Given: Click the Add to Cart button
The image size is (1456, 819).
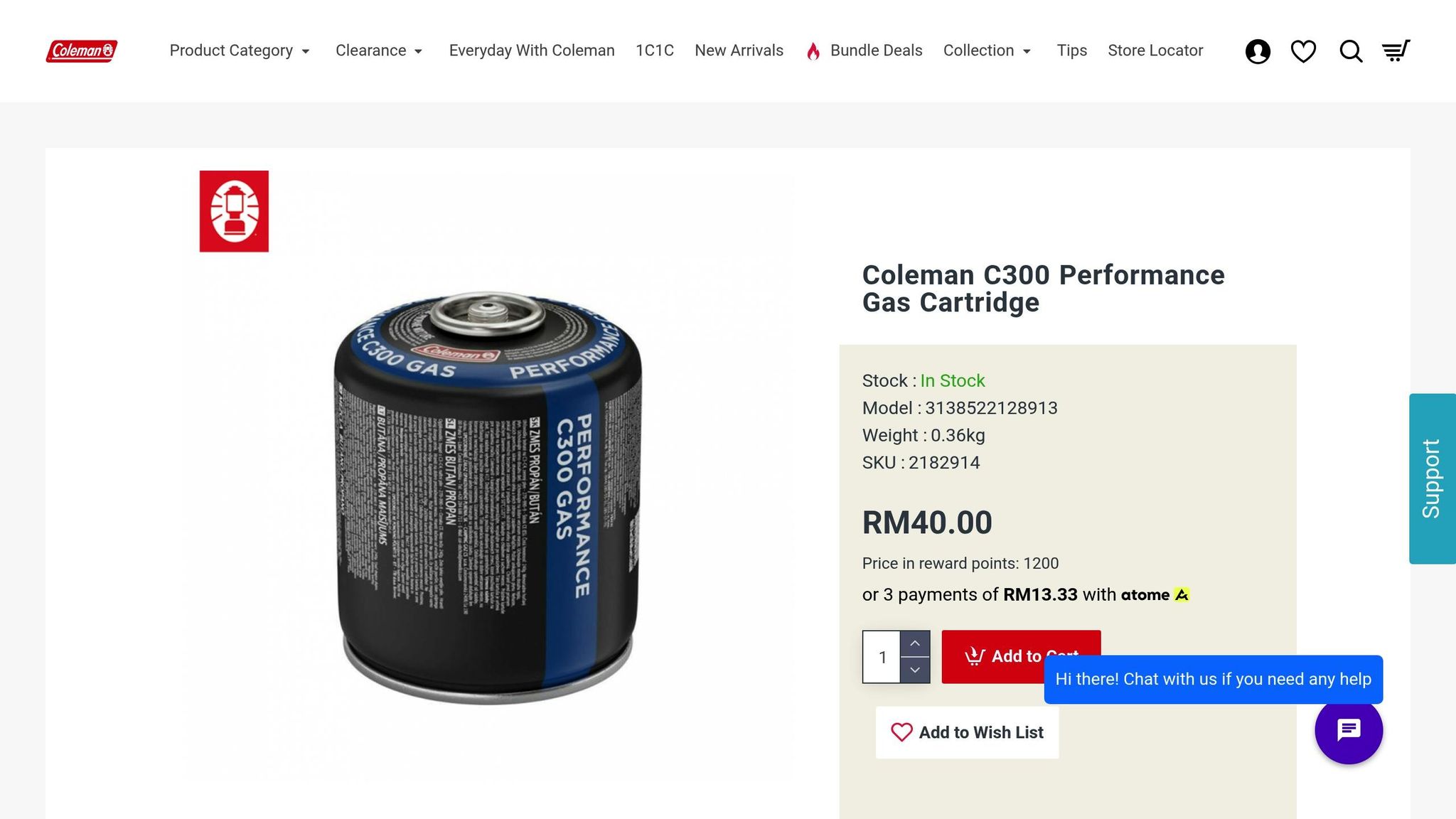Looking at the screenshot, I should coord(1021,656).
